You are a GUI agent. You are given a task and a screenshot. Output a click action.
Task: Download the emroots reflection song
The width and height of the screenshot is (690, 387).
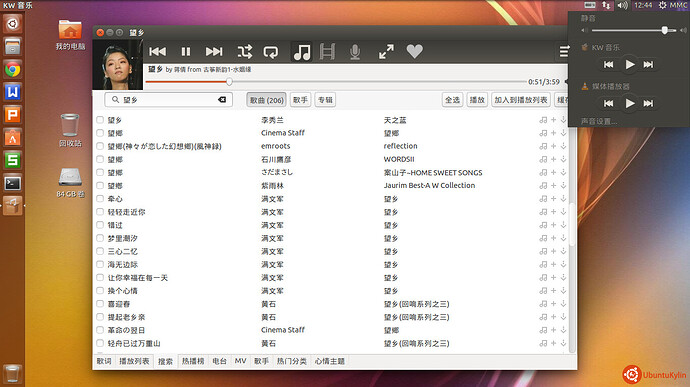pos(563,146)
